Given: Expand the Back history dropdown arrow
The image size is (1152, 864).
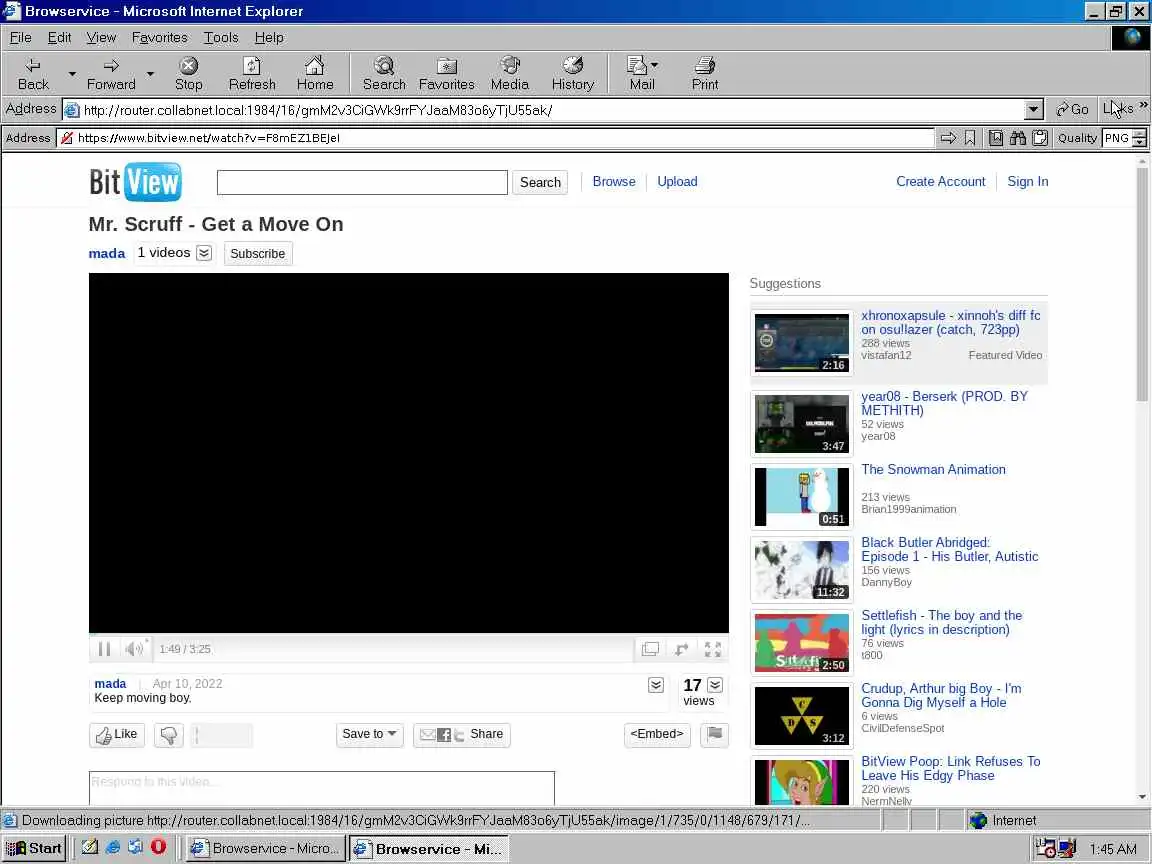Looking at the screenshot, I should tap(72, 74).
